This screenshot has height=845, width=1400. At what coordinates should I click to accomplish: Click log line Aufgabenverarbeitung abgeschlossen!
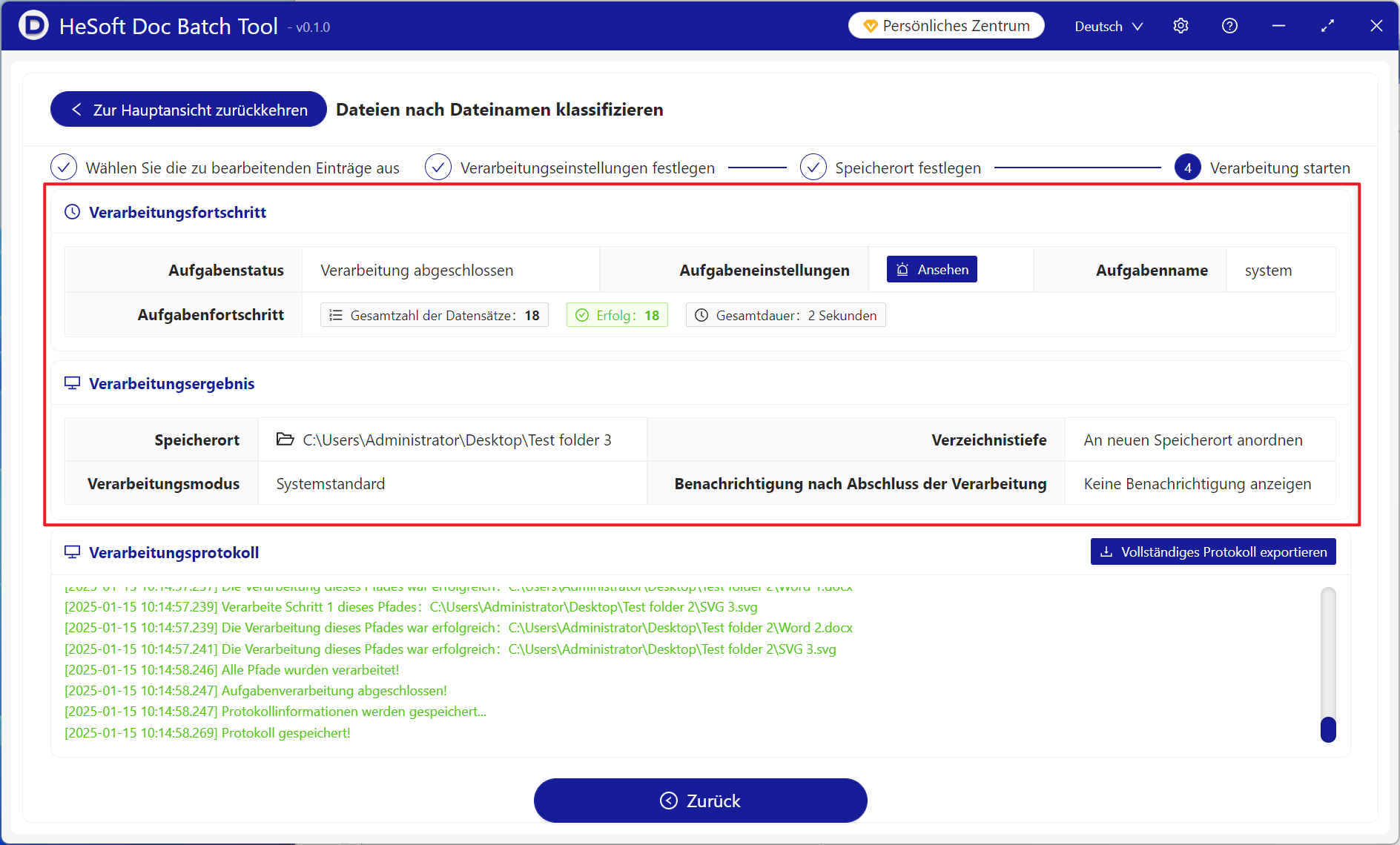coord(256,690)
